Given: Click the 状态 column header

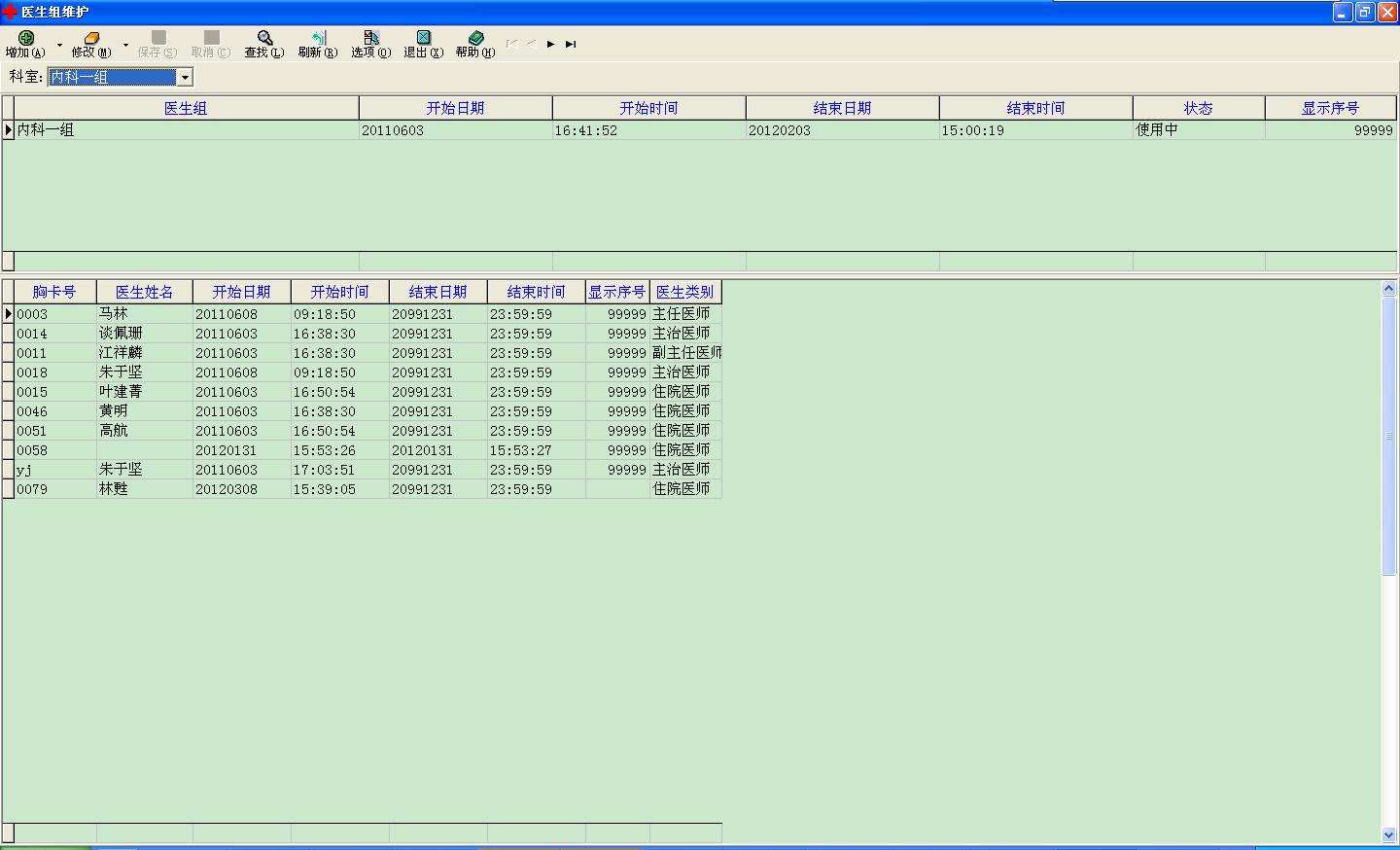Looking at the screenshot, I should click(1199, 108).
